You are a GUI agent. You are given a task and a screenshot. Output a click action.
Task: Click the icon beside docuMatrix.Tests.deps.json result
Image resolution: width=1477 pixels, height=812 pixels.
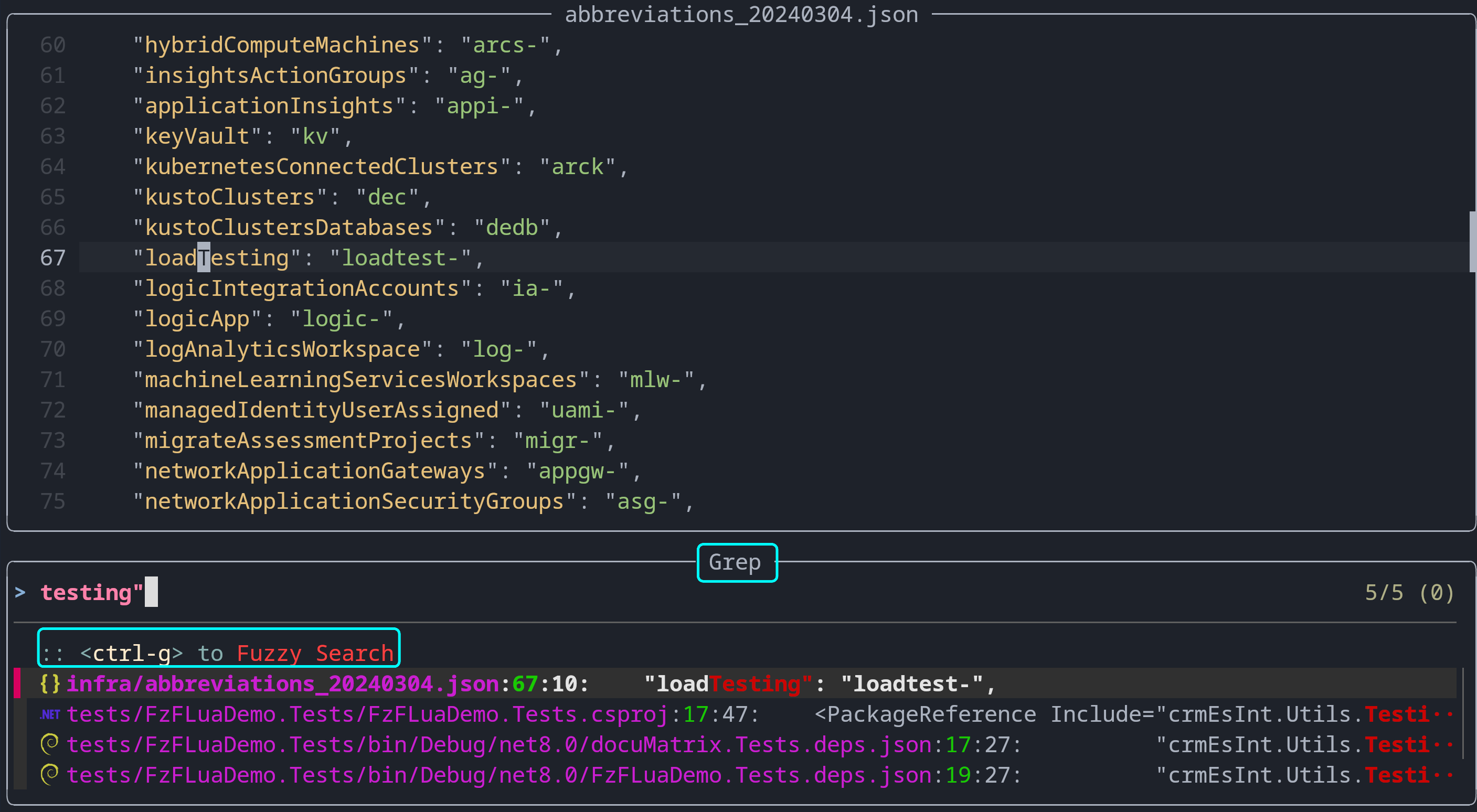(50, 744)
